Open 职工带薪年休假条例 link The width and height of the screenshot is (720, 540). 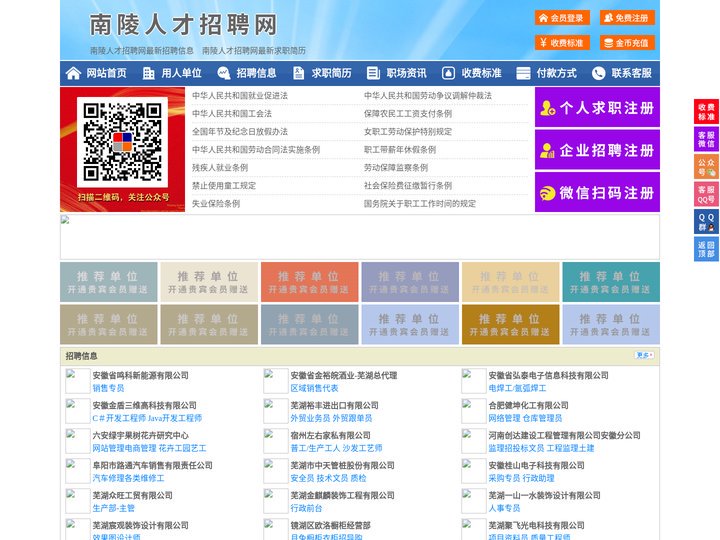pyautogui.click(x=400, y=149)
